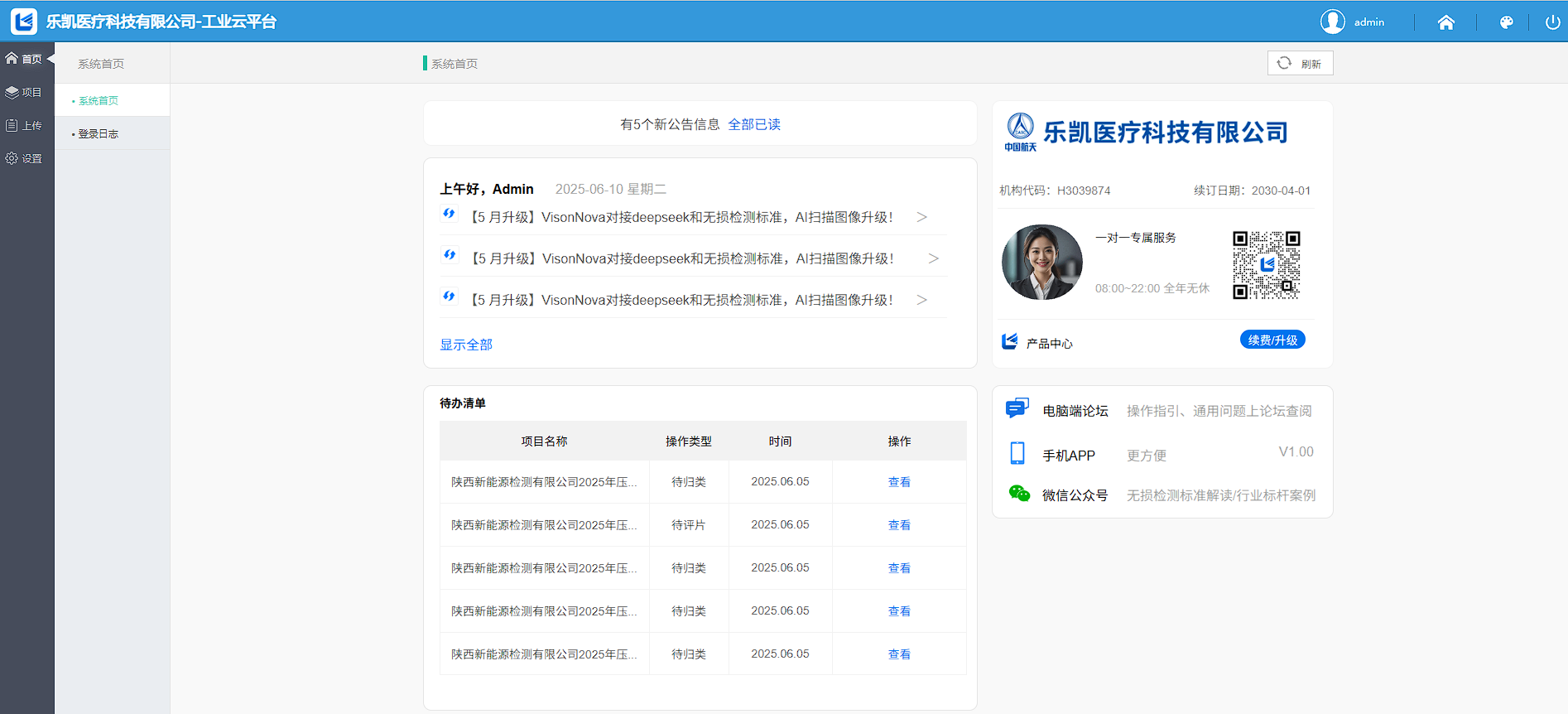Image resolution: width=1568 pixels, height=714 pixels.
Task: Click the home icon in top header
Action: click(x=1445, y=22)
